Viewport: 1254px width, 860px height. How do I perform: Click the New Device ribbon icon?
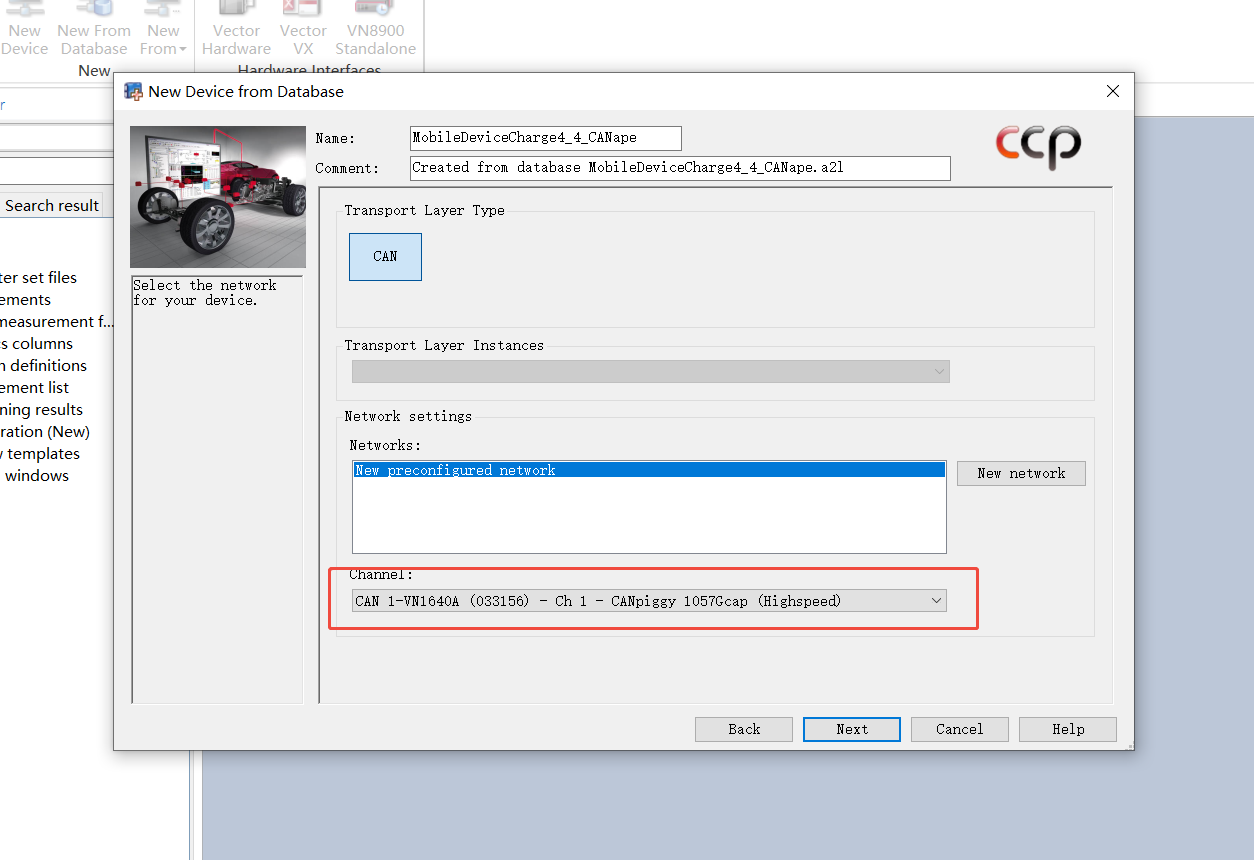tap(24, 25)
